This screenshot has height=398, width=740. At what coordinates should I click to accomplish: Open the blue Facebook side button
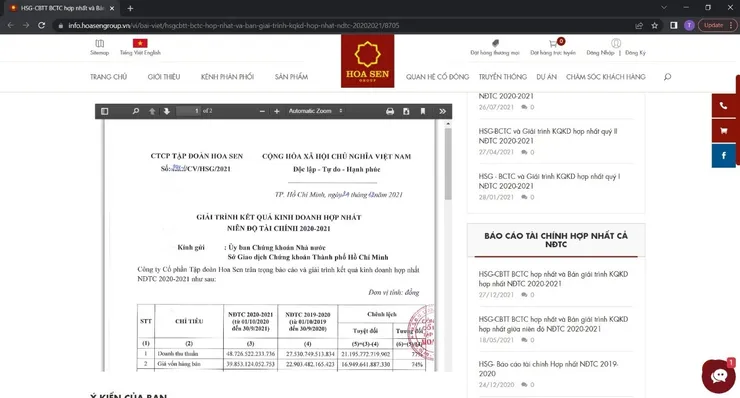(723, 156)
